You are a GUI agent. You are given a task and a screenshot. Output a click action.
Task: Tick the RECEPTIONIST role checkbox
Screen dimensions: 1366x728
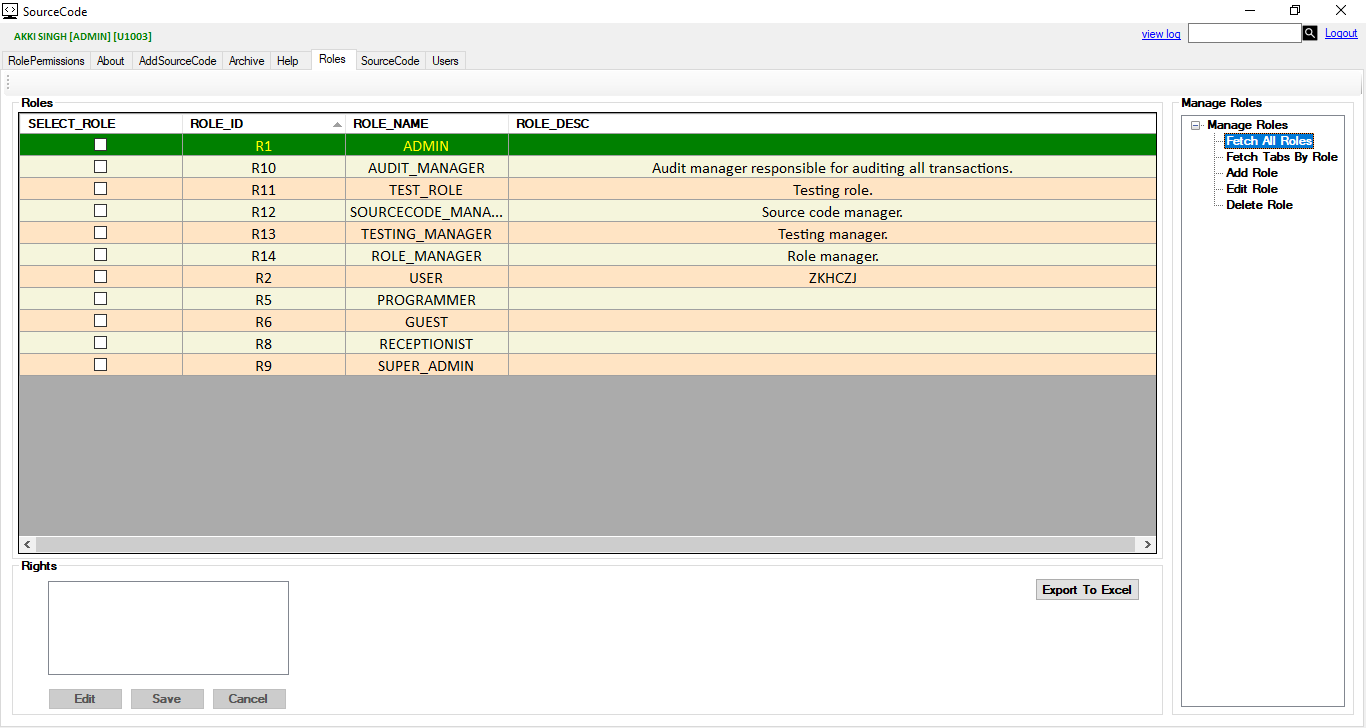click(x=100, y=343)
